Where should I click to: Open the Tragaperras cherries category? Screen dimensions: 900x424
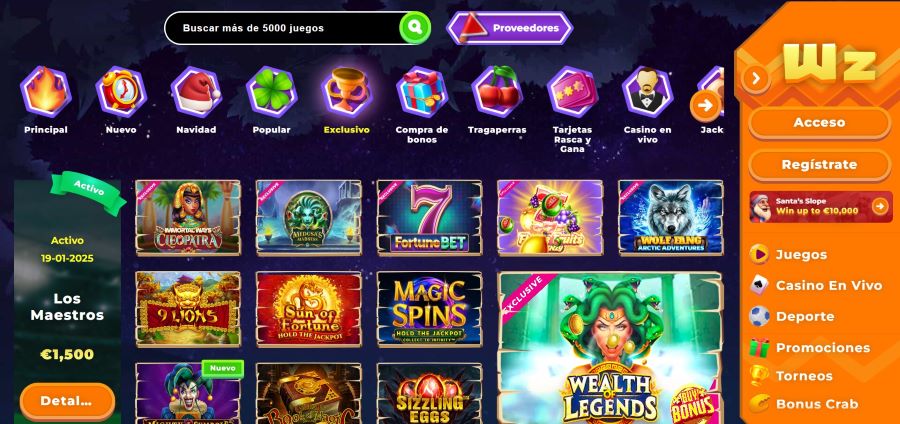pyautogui.click(x=497, y=92)
